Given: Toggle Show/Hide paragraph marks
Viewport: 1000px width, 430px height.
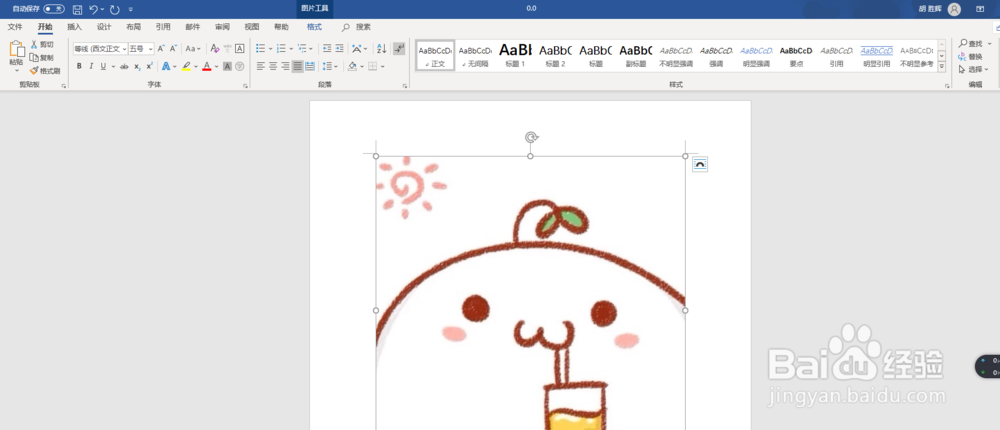Looking at the screenshot, I should tap(399, 48).
